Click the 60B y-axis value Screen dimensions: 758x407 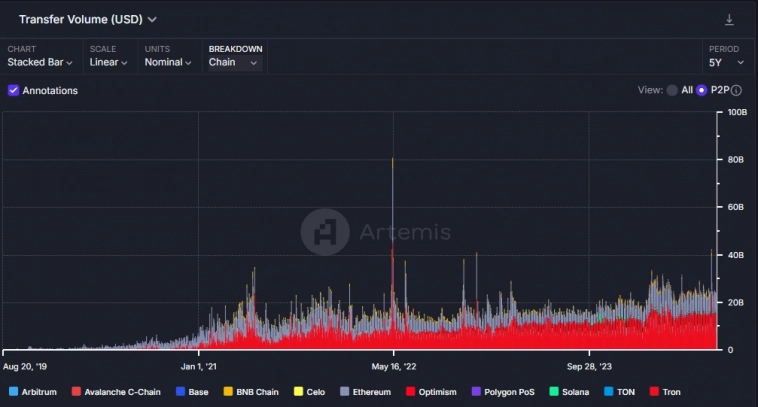[x=735, y=207]
